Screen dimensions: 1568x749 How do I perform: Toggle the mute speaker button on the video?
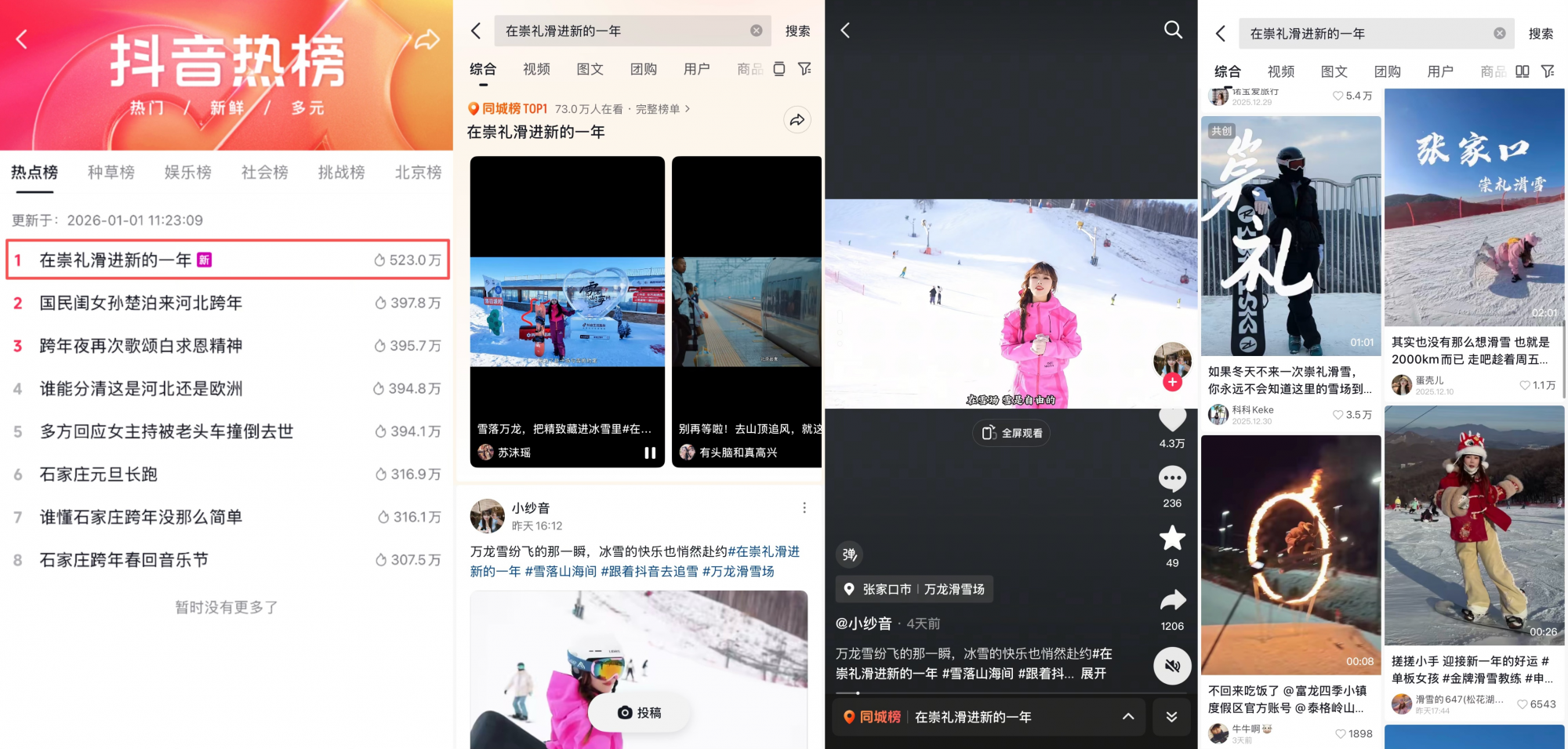point(1172,666)
